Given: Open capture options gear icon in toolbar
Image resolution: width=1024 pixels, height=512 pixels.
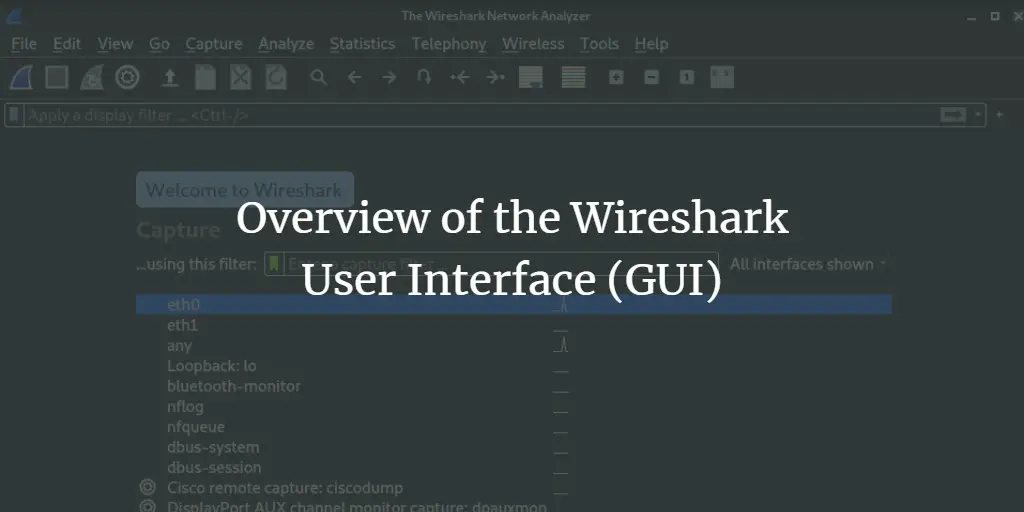Looking at the screenshot, I should tap(127, 78).
